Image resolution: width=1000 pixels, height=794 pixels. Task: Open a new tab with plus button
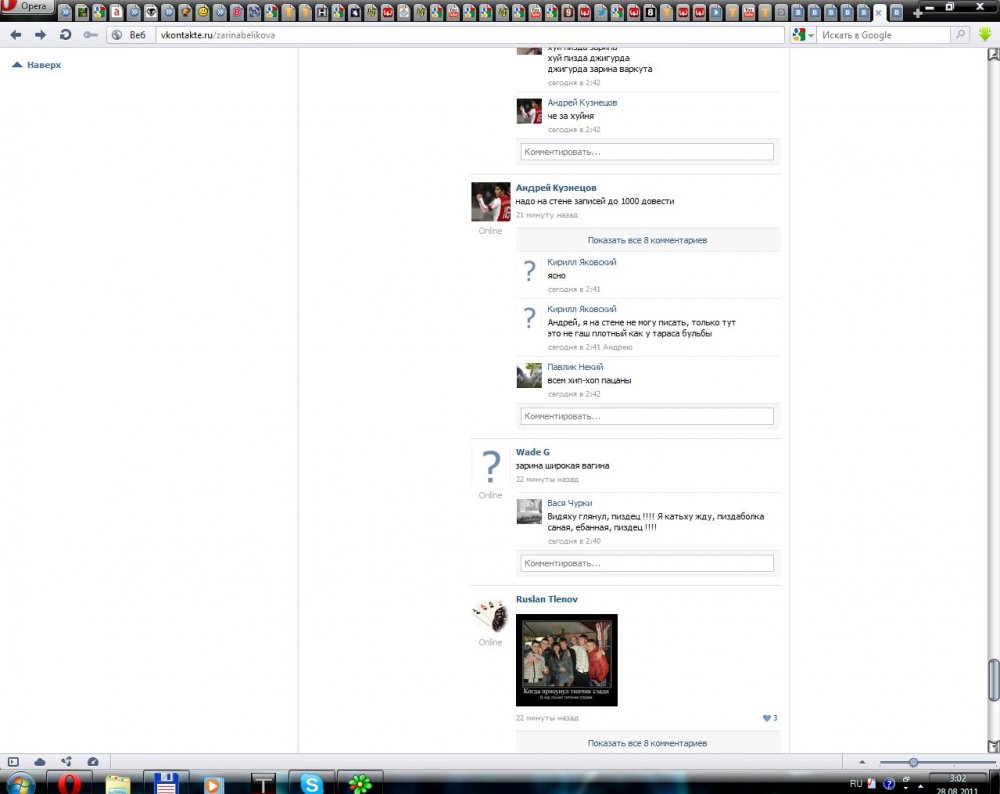tap(918, 12)
